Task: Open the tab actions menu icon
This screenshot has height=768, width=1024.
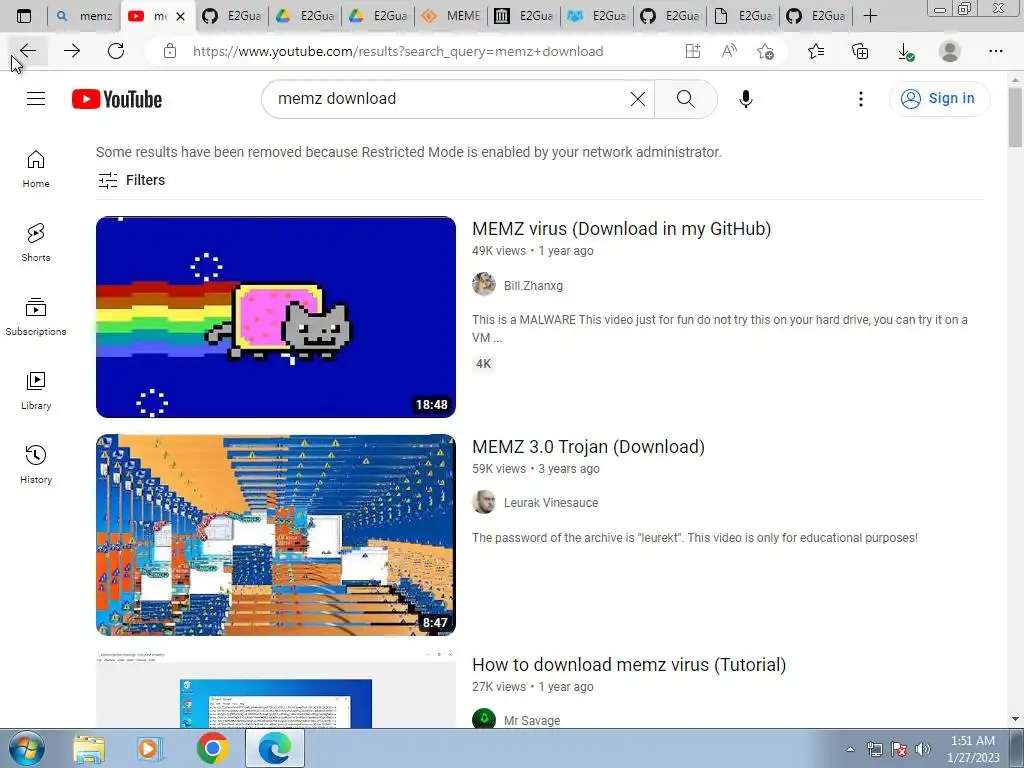Action: pos(24,16)
